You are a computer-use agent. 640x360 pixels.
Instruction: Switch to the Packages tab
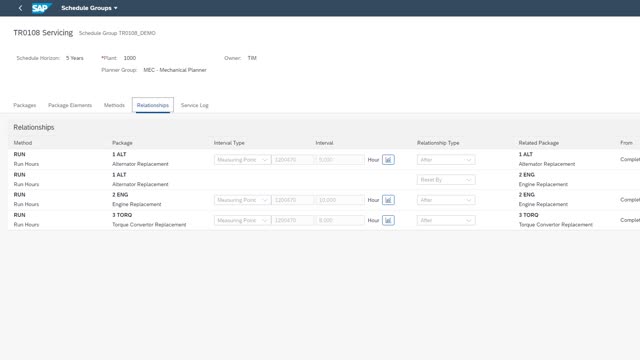pyautogui.click(x=24, y=105)
